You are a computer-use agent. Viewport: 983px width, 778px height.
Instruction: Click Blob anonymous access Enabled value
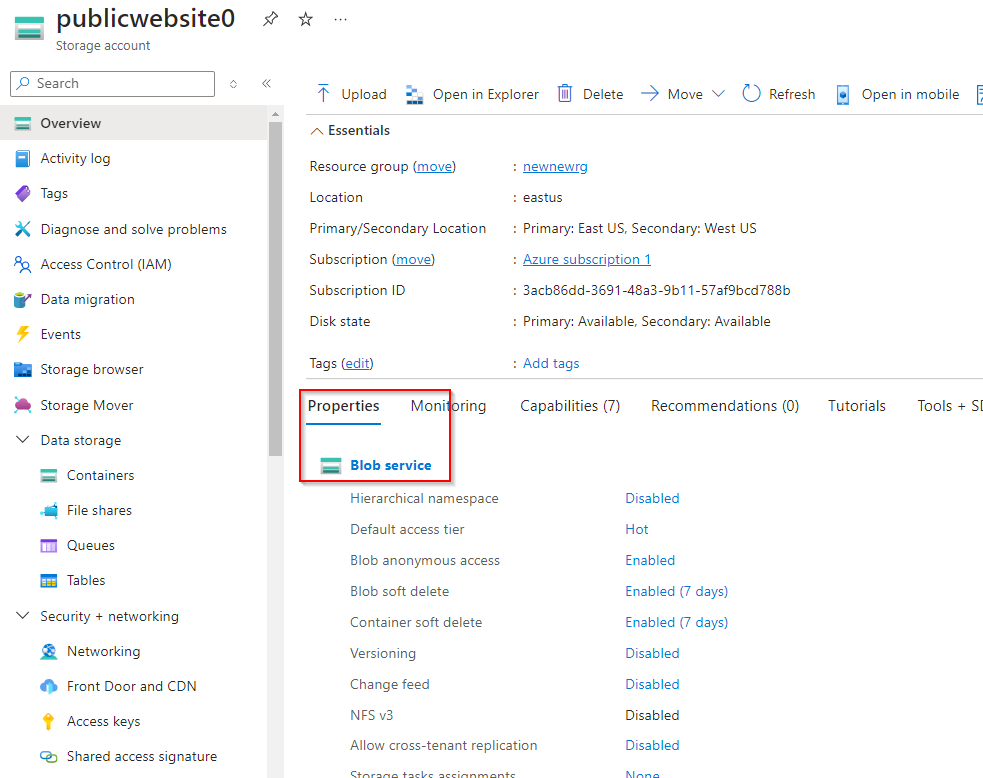click(650, 560)
